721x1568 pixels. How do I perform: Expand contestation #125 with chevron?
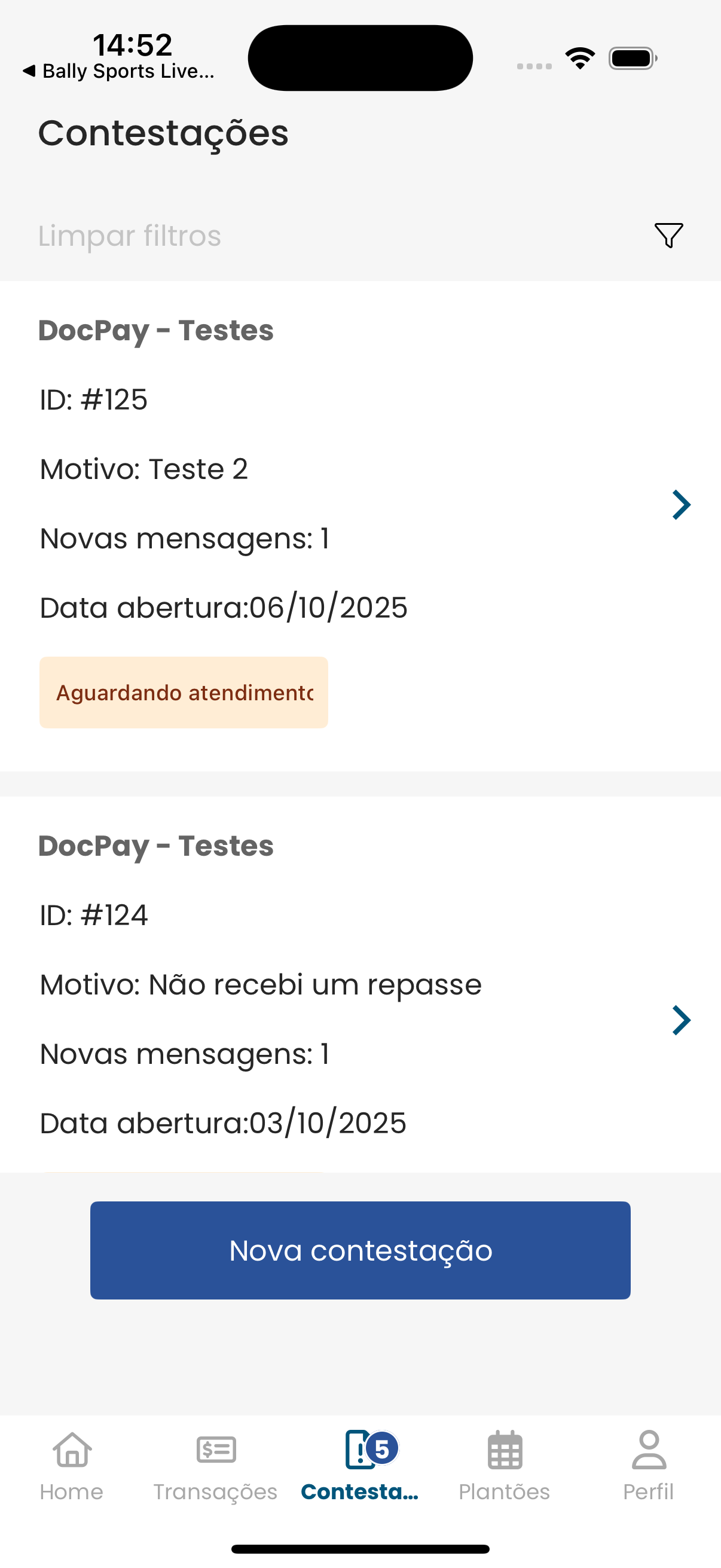[x=681, y=505]
